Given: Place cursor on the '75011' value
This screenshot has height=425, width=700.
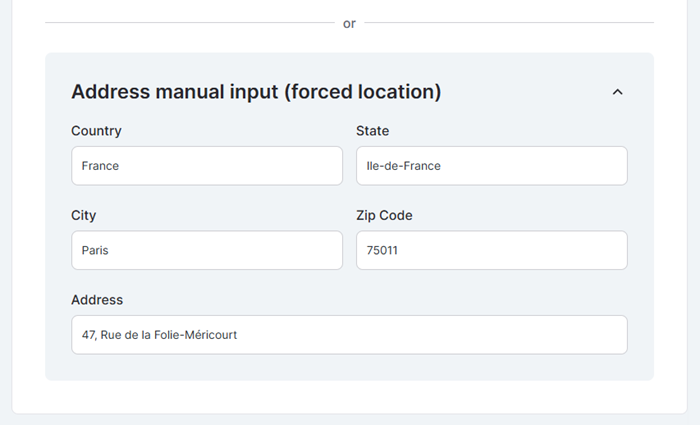Looking at the screenshot, I should [x=382, y=250].
